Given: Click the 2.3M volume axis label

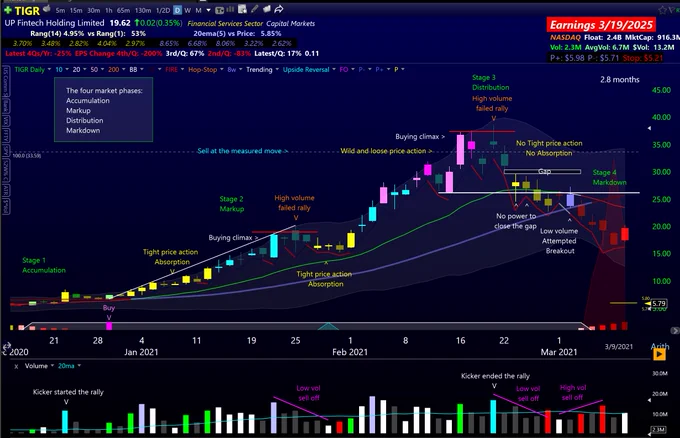Looking at the screenshot, I should coord(658,429).
